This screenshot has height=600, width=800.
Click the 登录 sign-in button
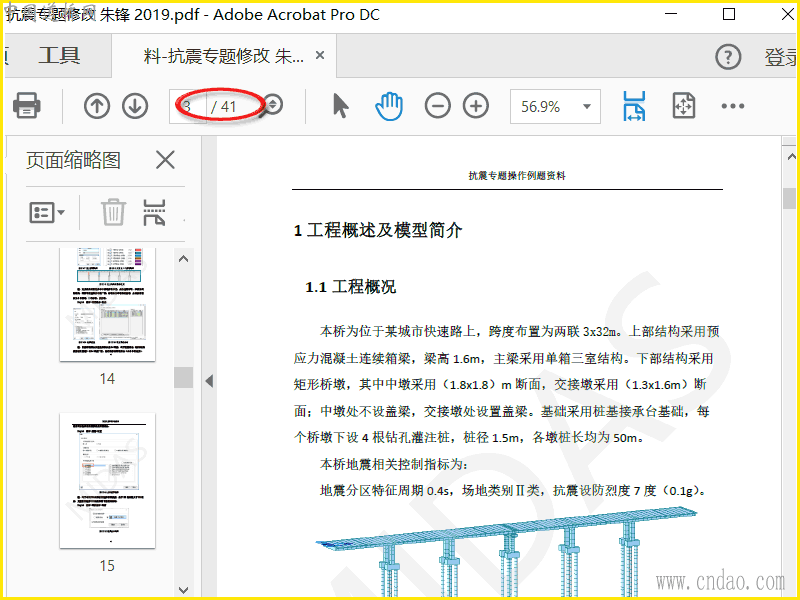point(781,57)
